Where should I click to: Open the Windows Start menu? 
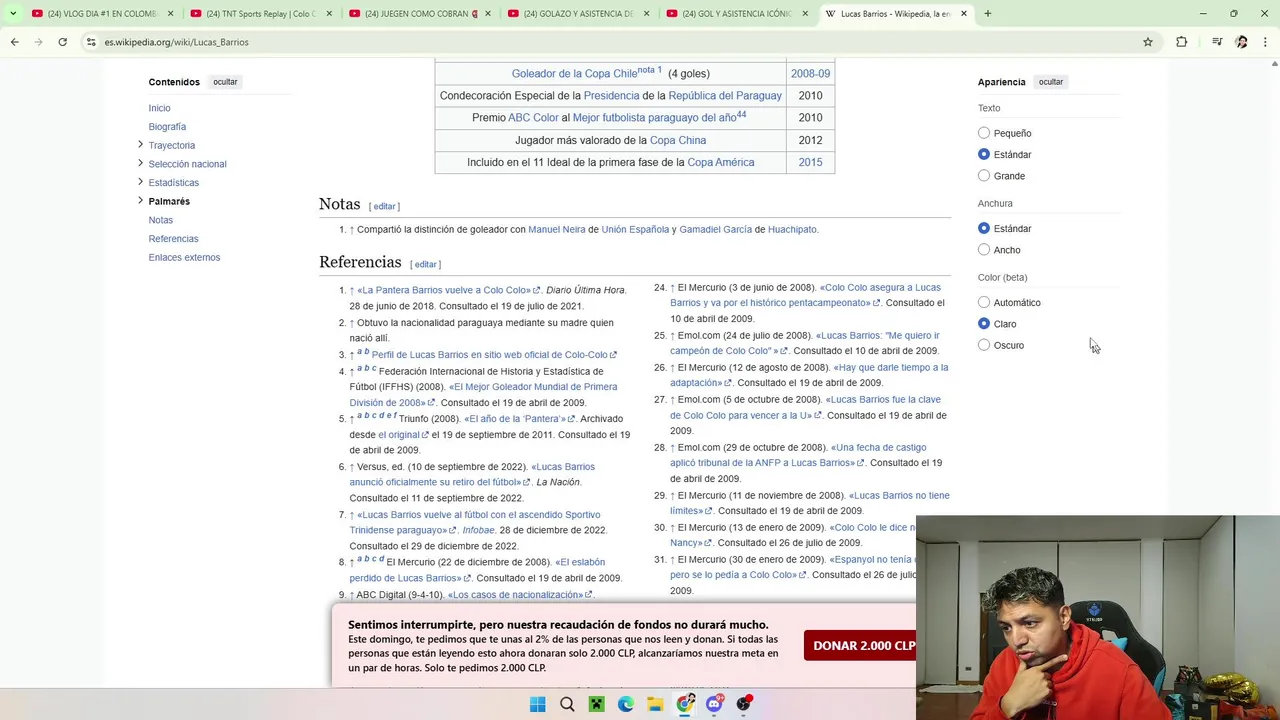tap(537, 704)
